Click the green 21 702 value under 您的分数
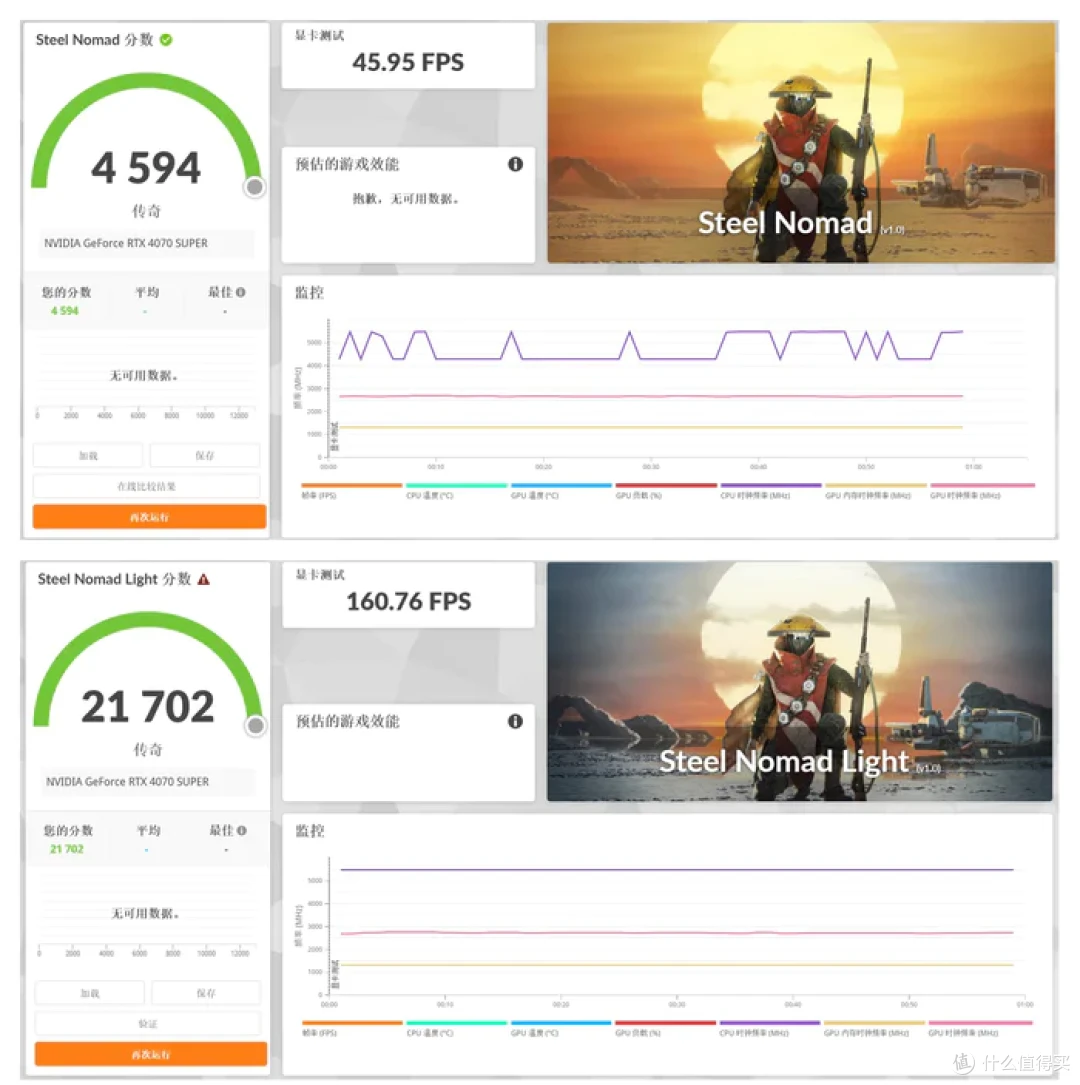This screenshot has width=1080, height=1085. [66, 849]
